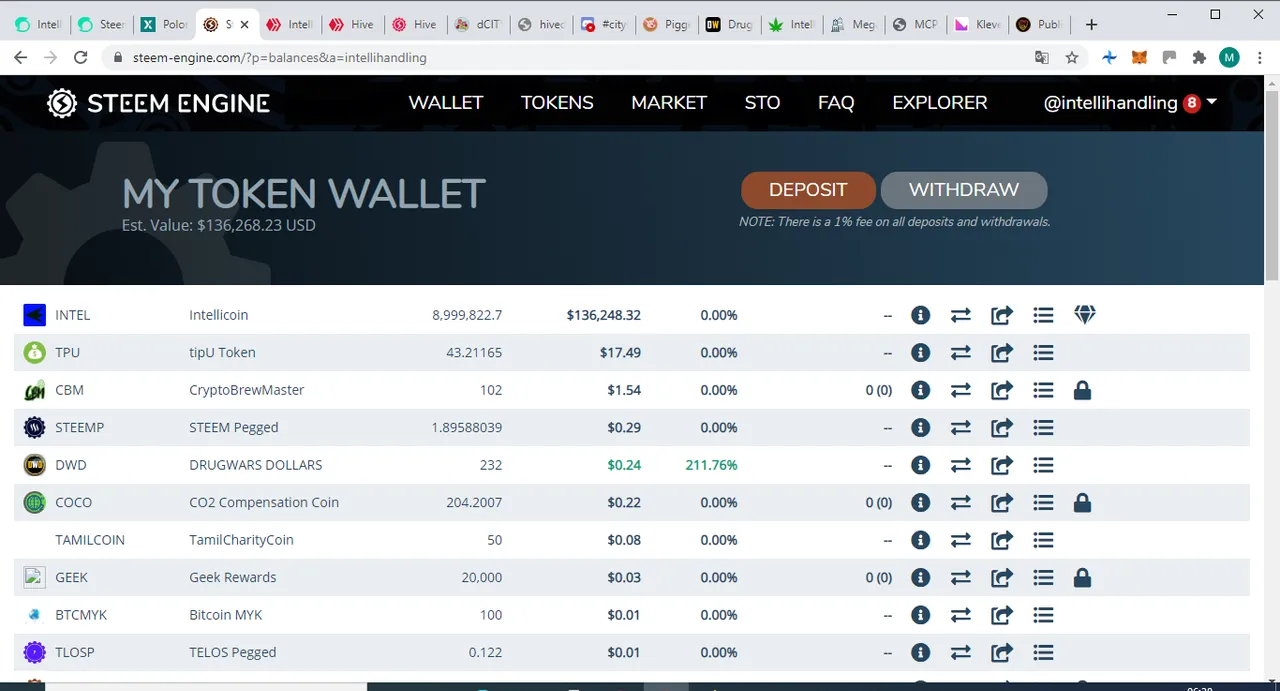Open info icon for TPU token

(921, 352)
